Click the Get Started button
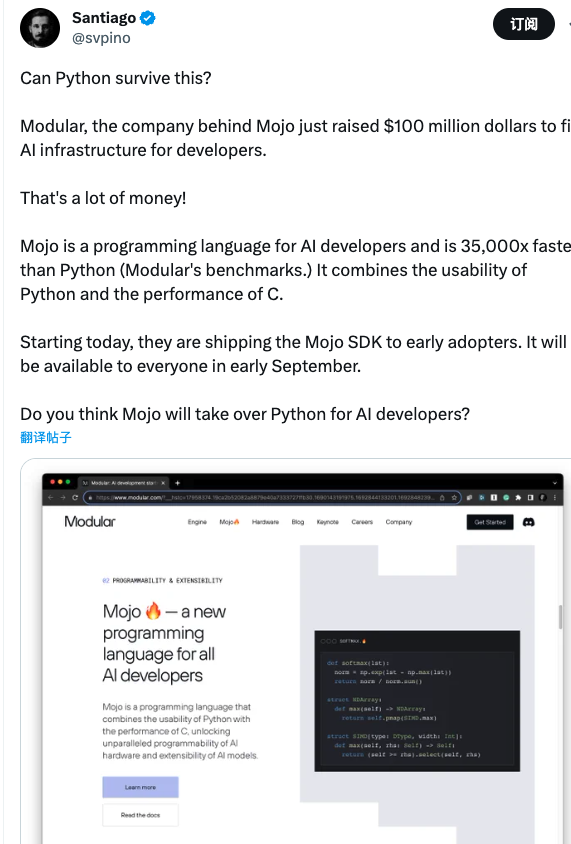 pos(490,522)
